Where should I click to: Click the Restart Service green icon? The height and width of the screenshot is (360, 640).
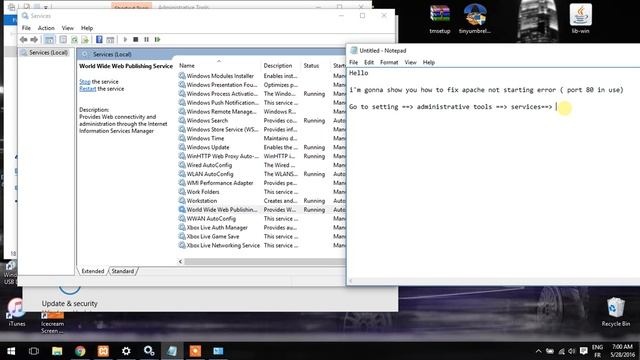[158, 40]
